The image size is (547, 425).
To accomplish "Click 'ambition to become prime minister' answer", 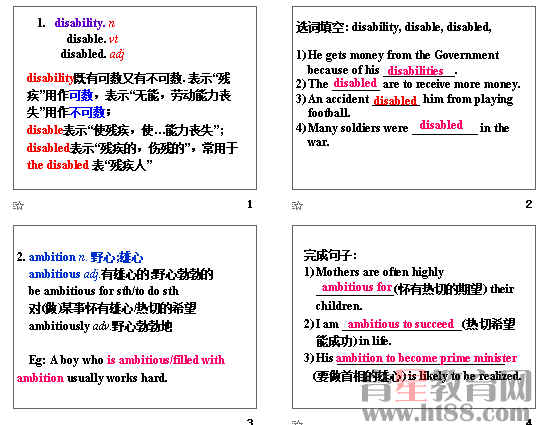I will [426, 358].
